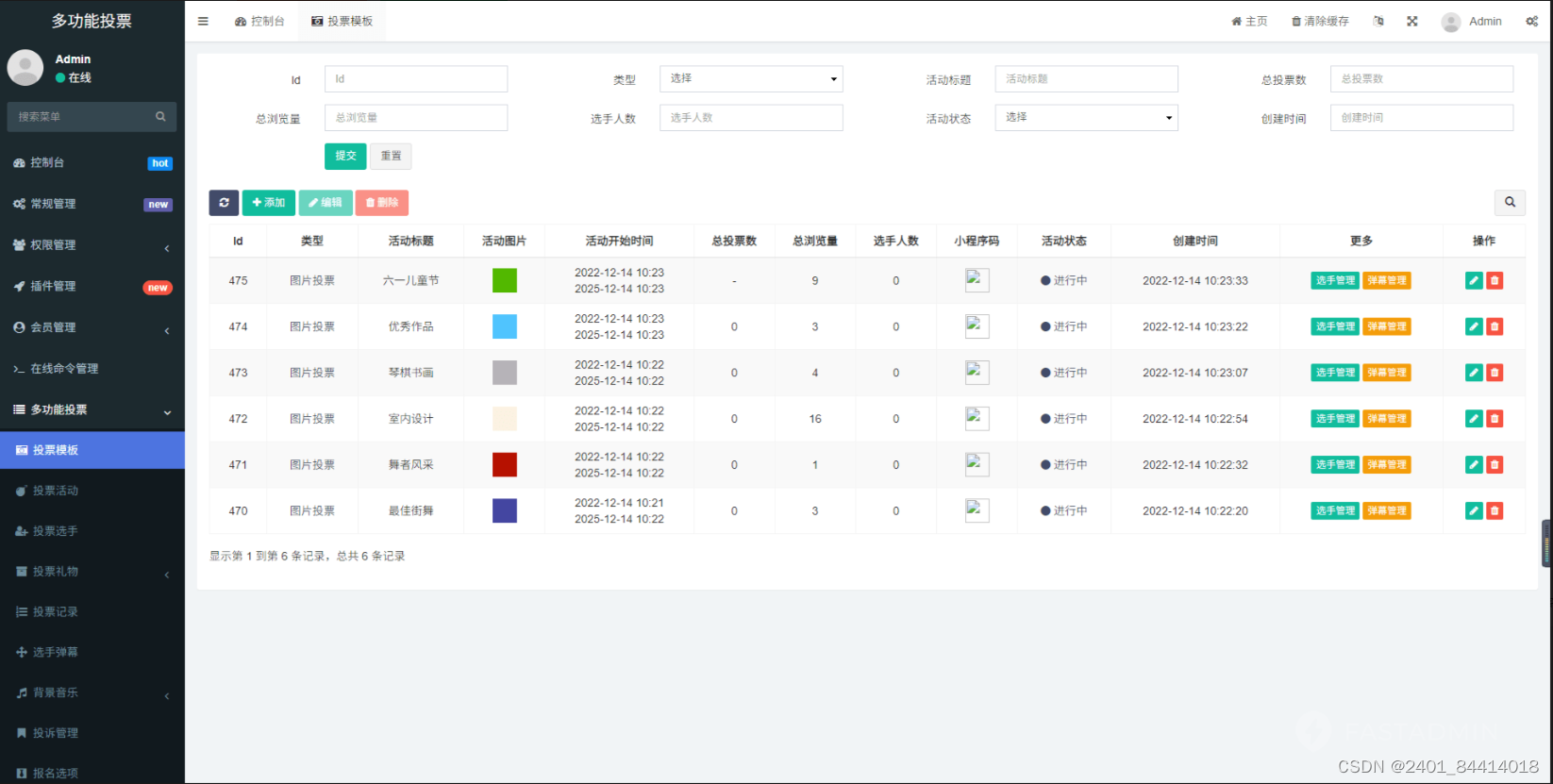The image size is (1553, 784).
Task: Open 在线命令管理 in the sidebar
Action: (x=92, y=369)
